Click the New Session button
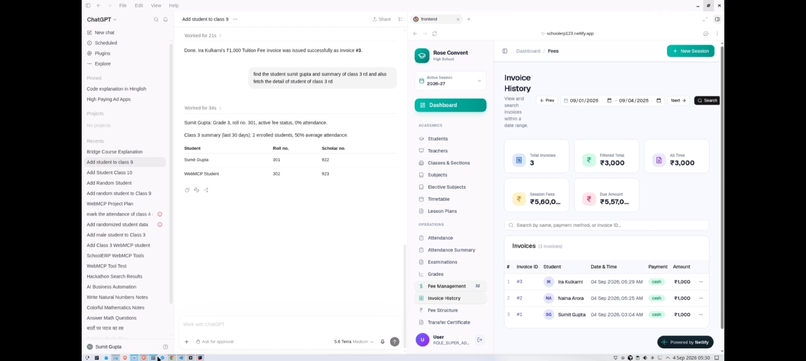 click(690, 51)
